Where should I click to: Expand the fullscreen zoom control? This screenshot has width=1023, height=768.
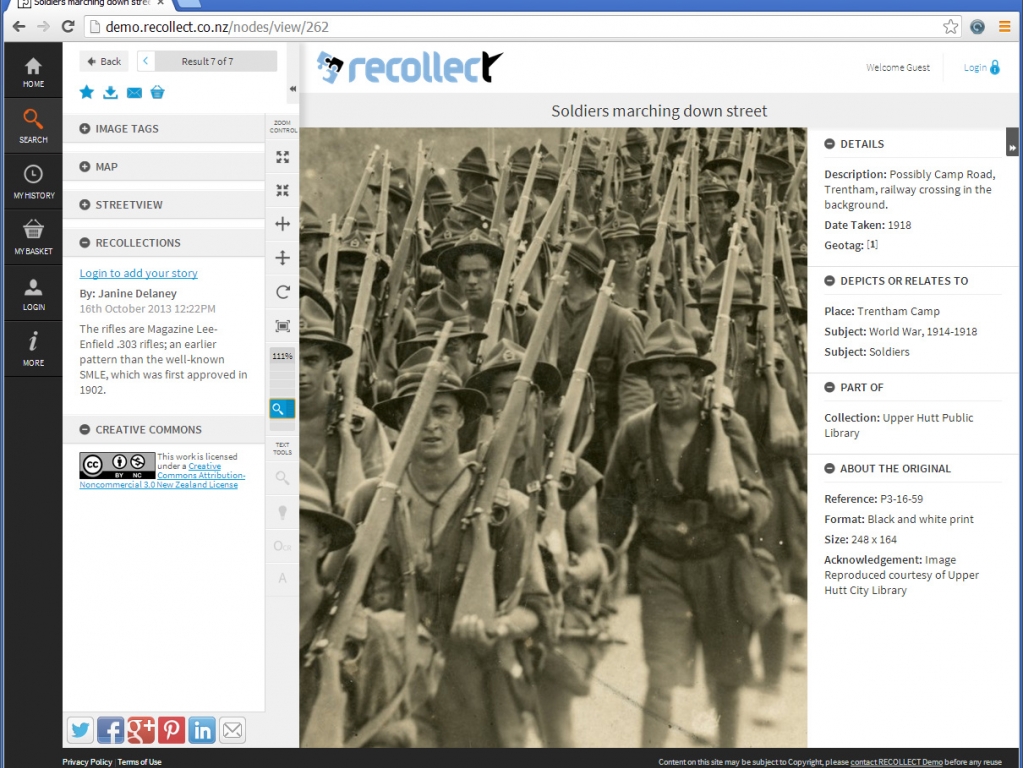point(281,156)
